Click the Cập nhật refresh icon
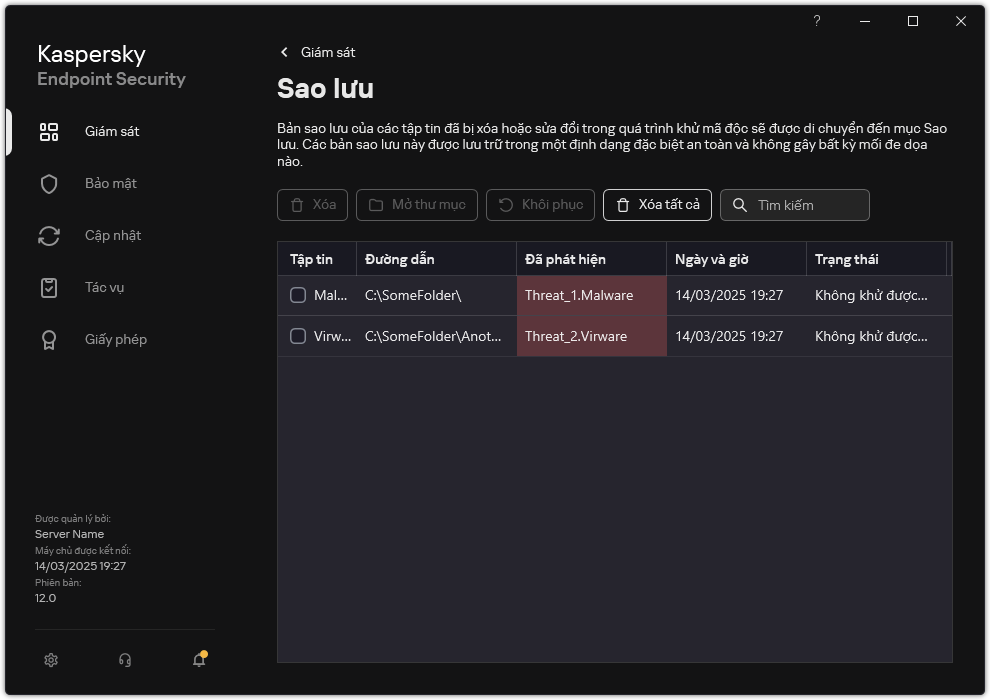This screenshot has height=700, width=990. [49, 236]
